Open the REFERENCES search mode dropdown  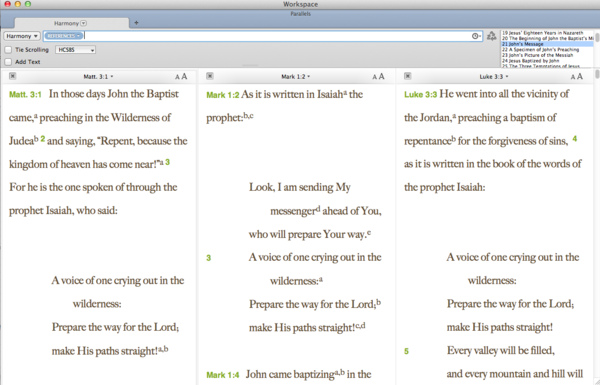(64, 36)
